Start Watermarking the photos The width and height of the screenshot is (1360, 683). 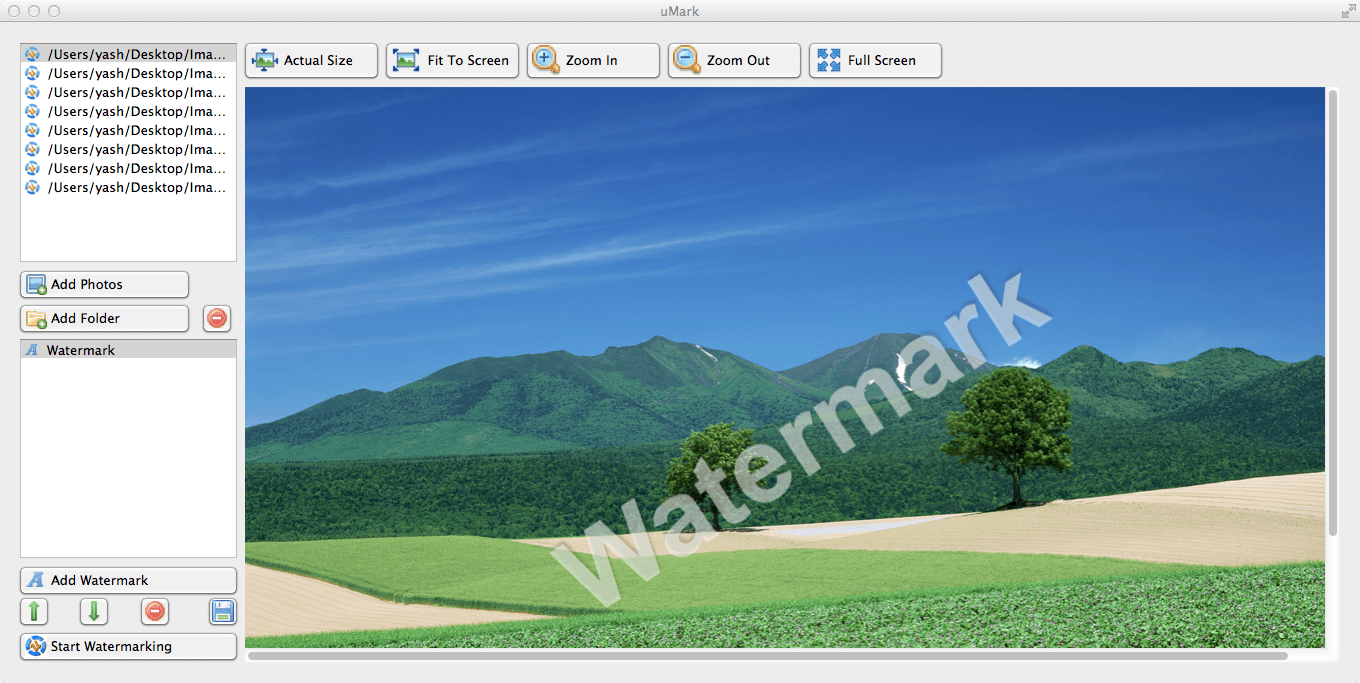(128, 646)
